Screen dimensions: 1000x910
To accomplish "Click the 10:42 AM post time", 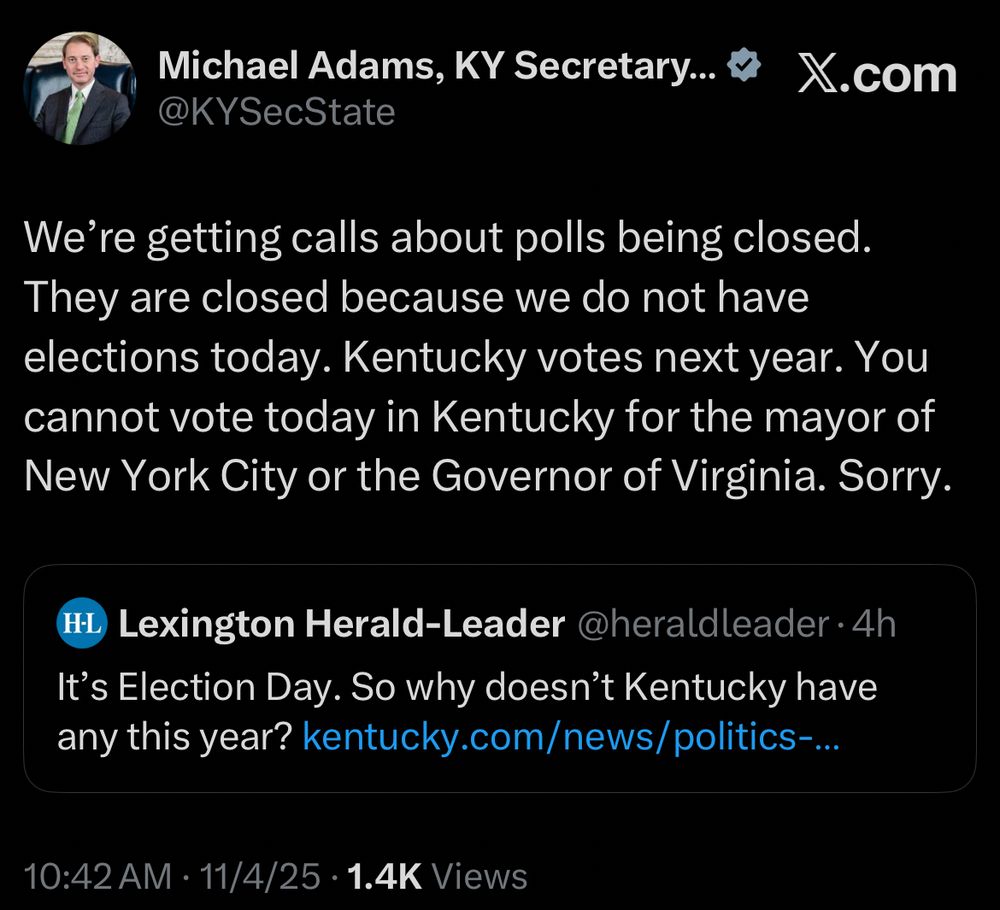I will (97, 877).
